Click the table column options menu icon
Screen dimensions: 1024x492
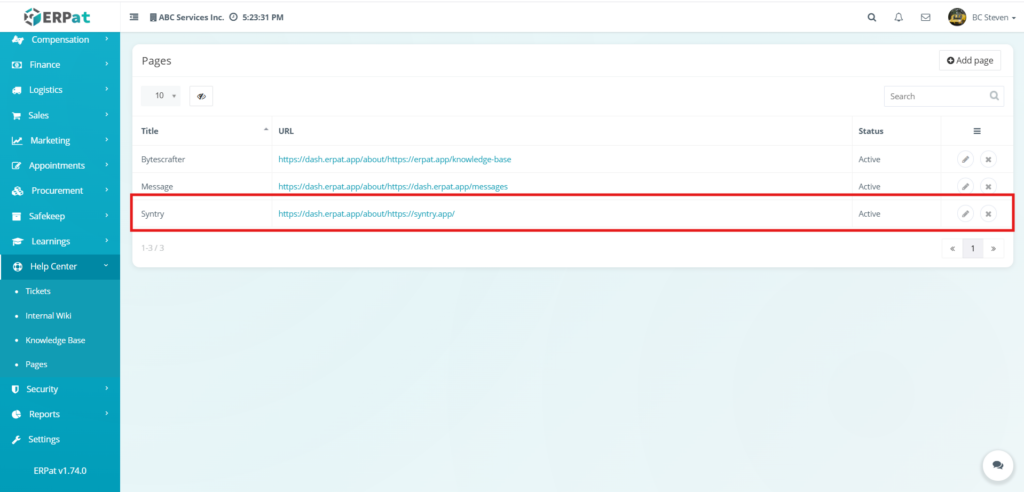point(977,131)
